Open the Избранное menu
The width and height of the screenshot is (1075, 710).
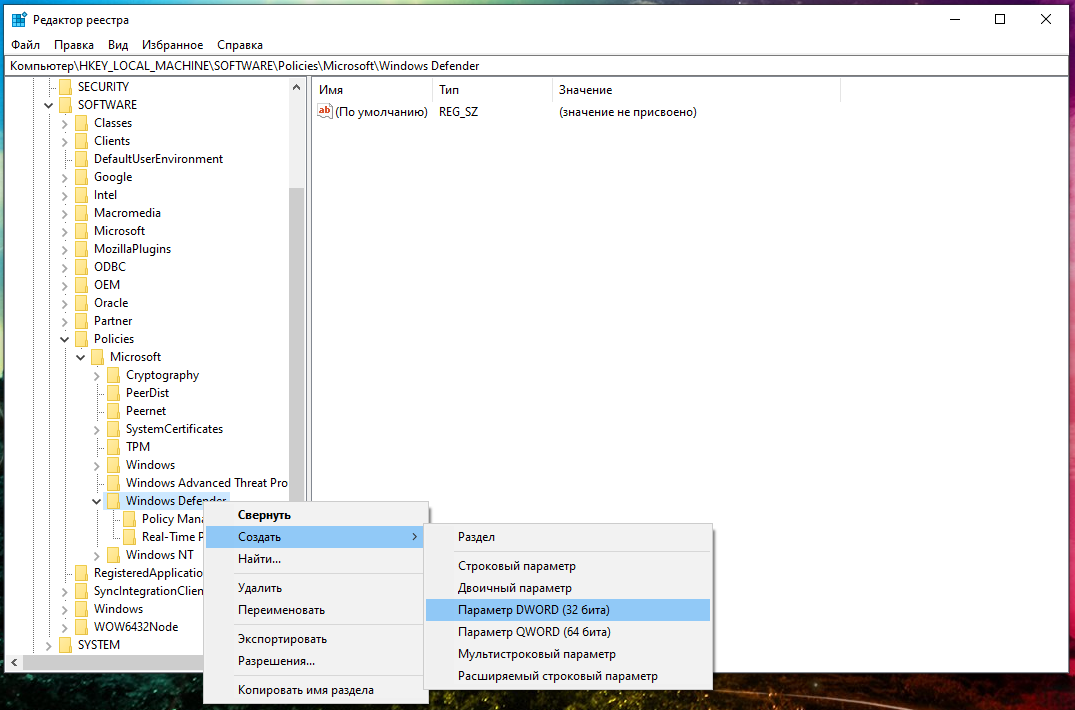click(x=172, y=45)
